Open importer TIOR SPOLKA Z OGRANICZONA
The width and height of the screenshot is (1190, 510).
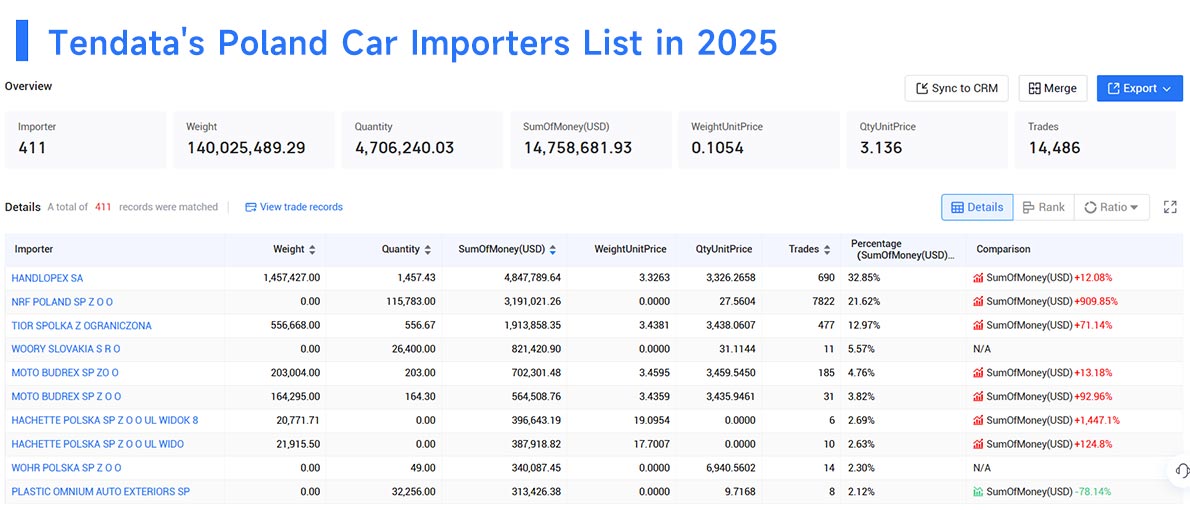click(81, 326)
